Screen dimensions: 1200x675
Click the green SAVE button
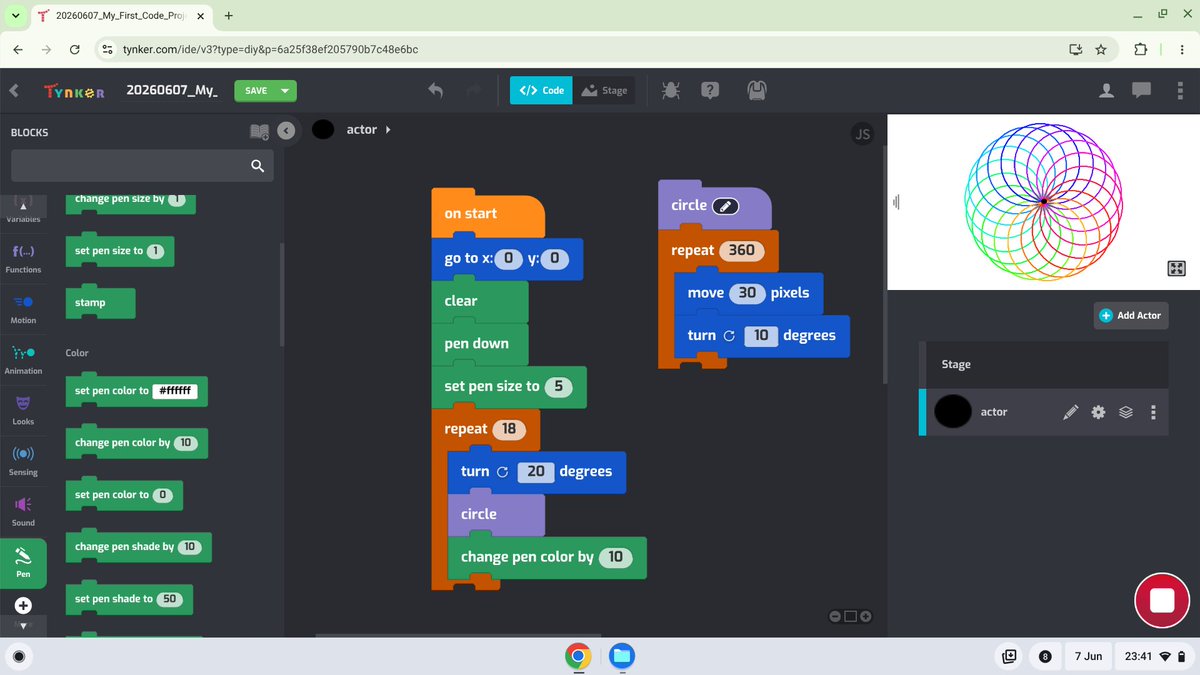(x=256, y=90)
